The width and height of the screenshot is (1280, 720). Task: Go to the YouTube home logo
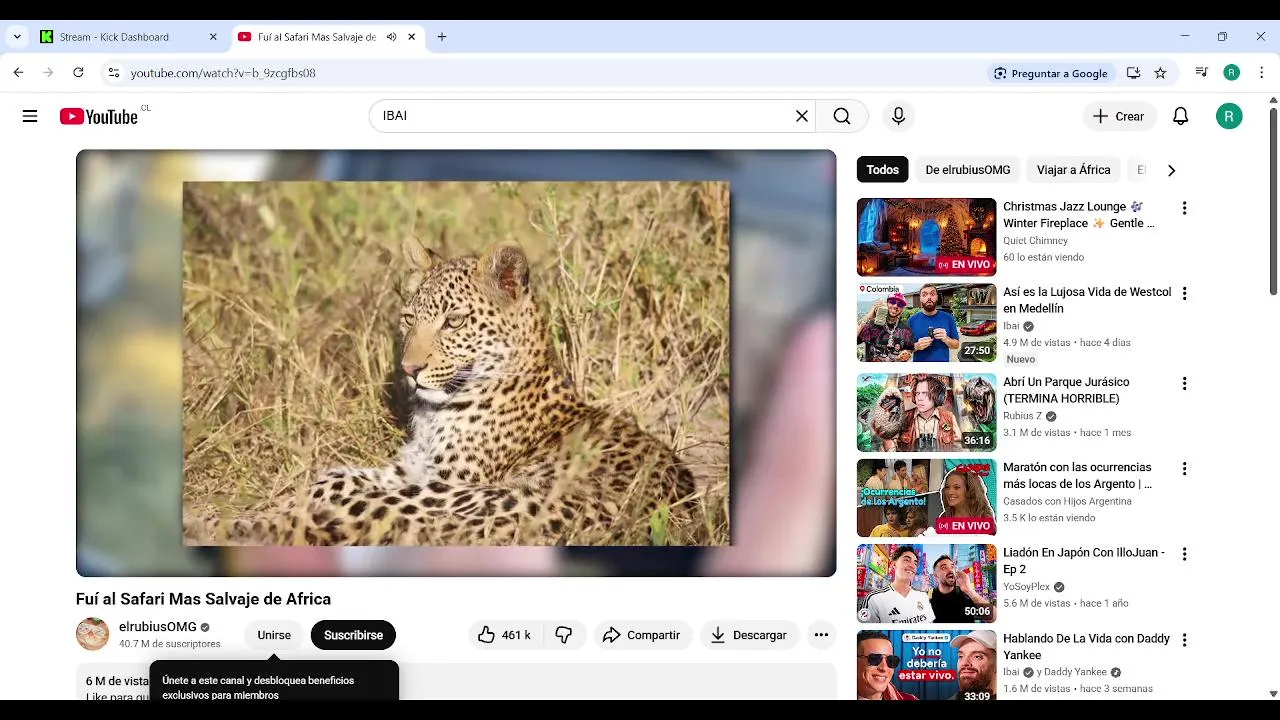99,116
